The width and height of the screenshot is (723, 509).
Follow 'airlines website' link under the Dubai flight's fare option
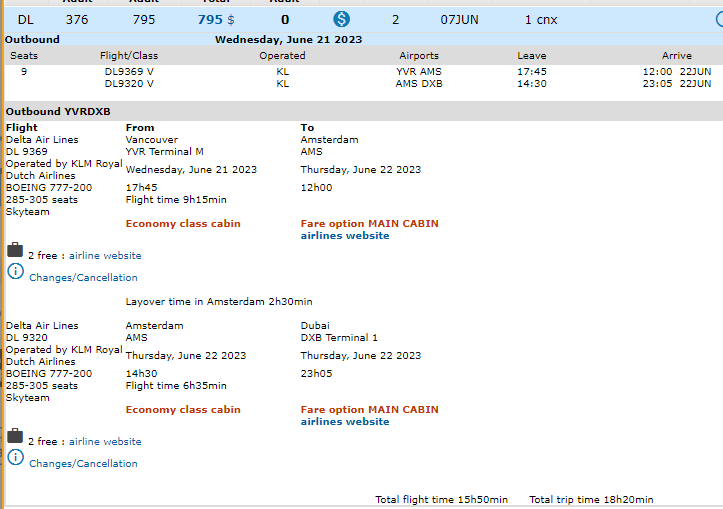click(345, 422)
